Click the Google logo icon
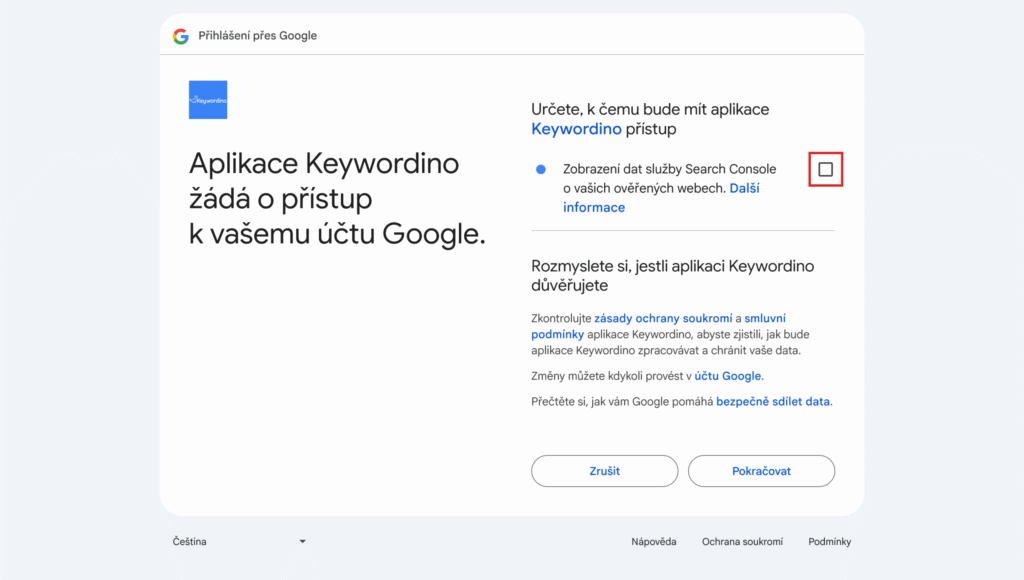The width and height of the screenshot is (1024, 580). [180, 36]
